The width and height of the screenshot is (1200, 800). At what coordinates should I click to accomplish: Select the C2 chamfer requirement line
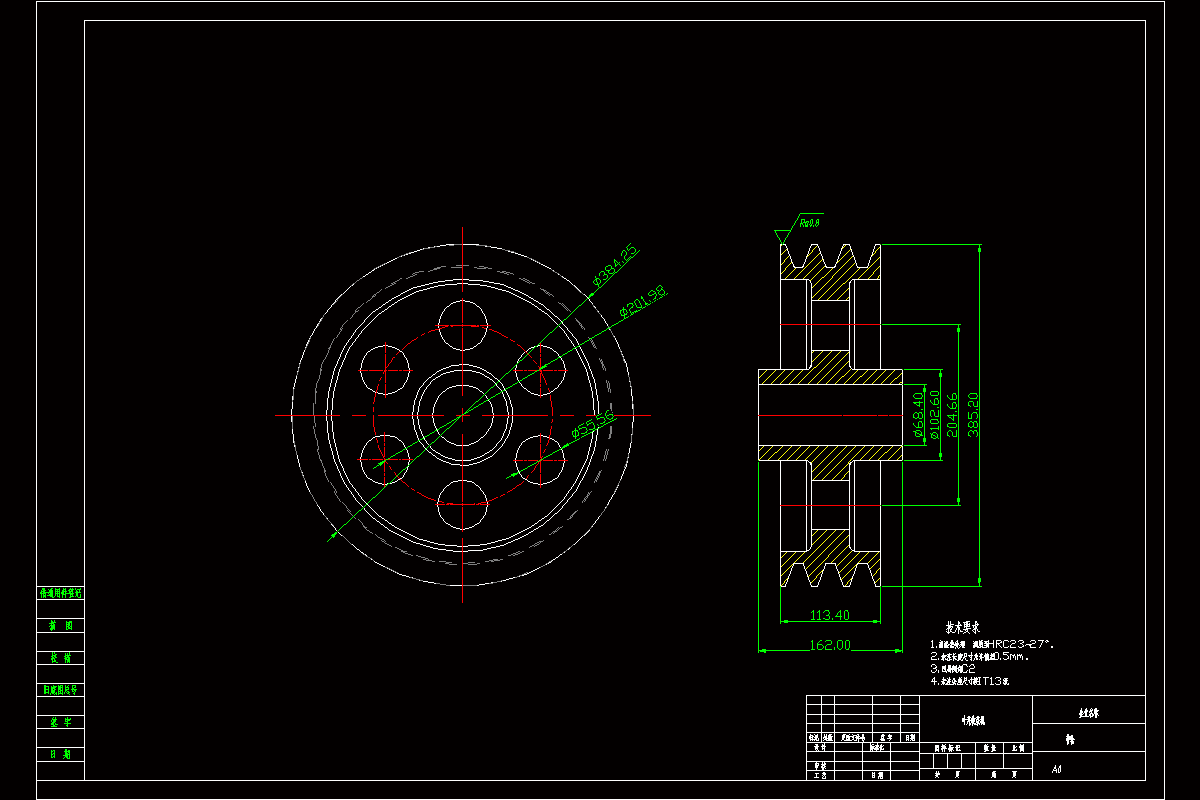point(951,668)
